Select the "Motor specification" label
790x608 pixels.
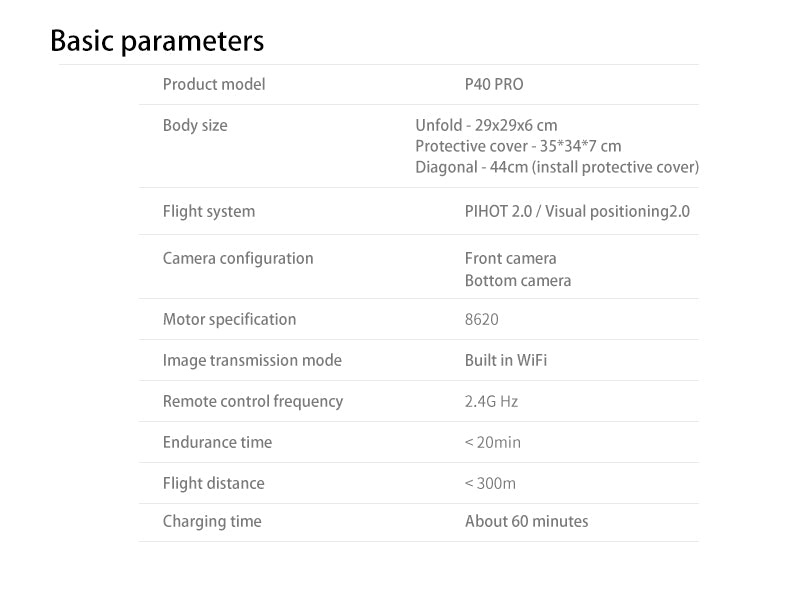click(229, 319)
